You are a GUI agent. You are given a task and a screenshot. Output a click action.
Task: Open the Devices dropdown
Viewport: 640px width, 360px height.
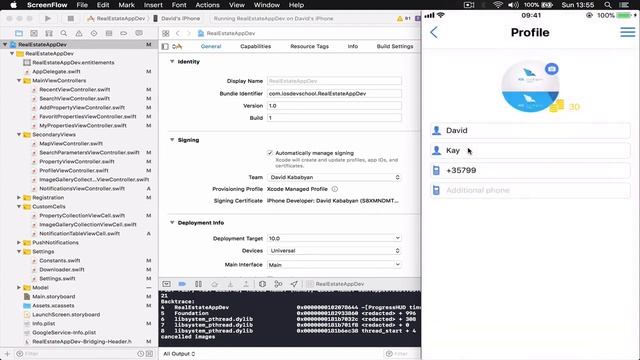334,251
